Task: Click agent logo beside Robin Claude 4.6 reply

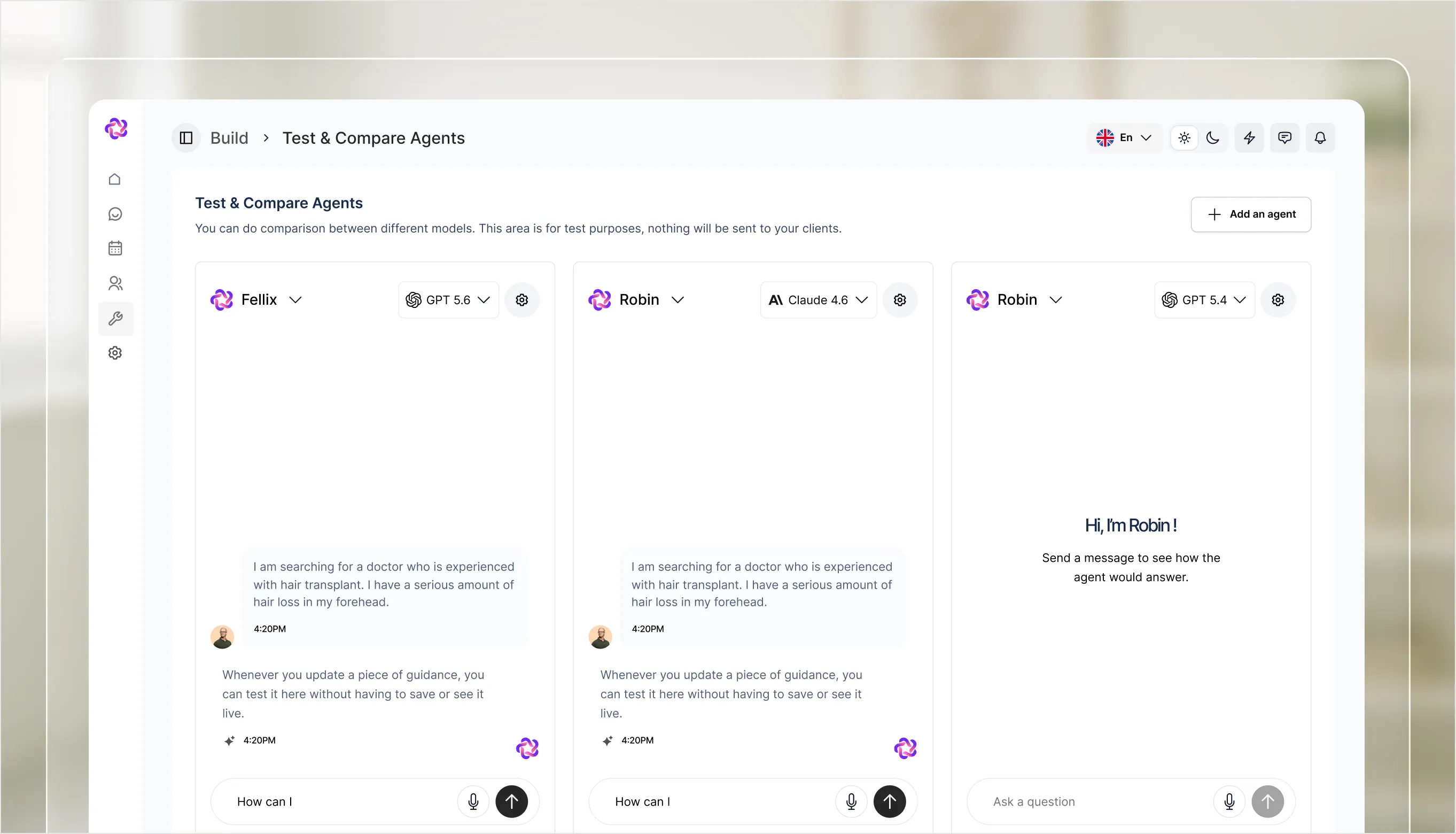Action: point(906,748)
